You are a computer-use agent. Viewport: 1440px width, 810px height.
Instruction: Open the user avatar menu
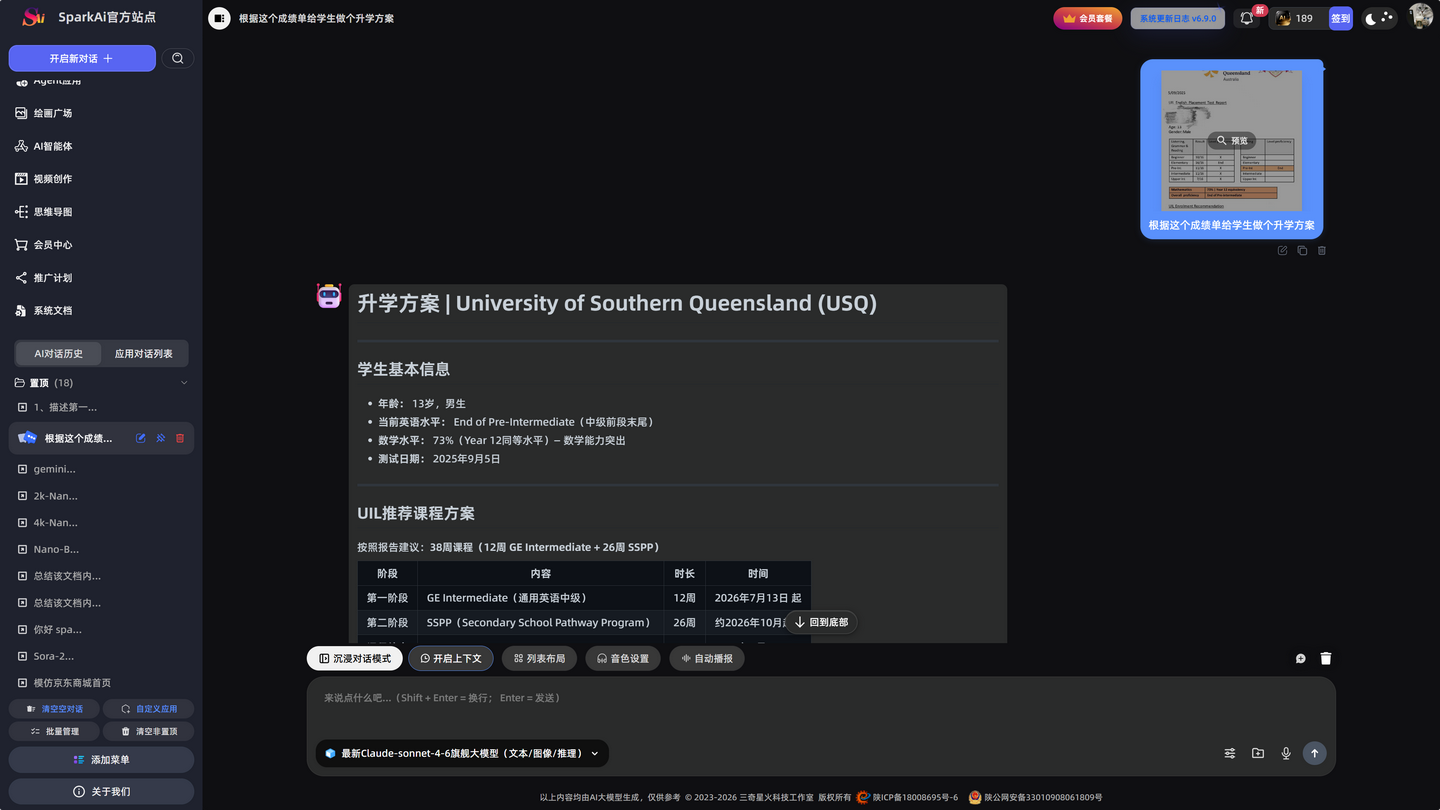pyautogui.click(x=1420, y=16)
